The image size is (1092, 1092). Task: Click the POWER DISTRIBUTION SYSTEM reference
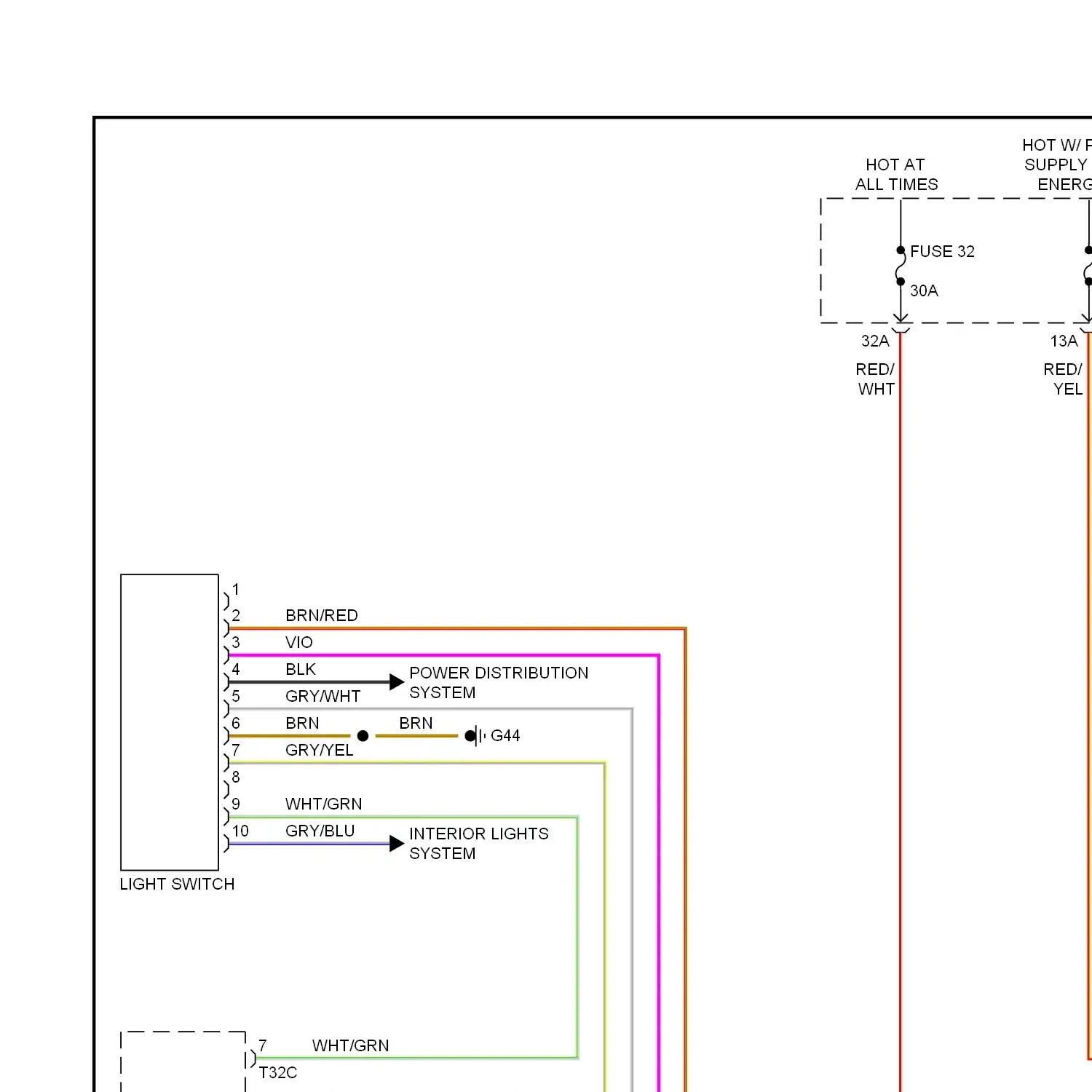pyautogui.click(x=499, y=682)
